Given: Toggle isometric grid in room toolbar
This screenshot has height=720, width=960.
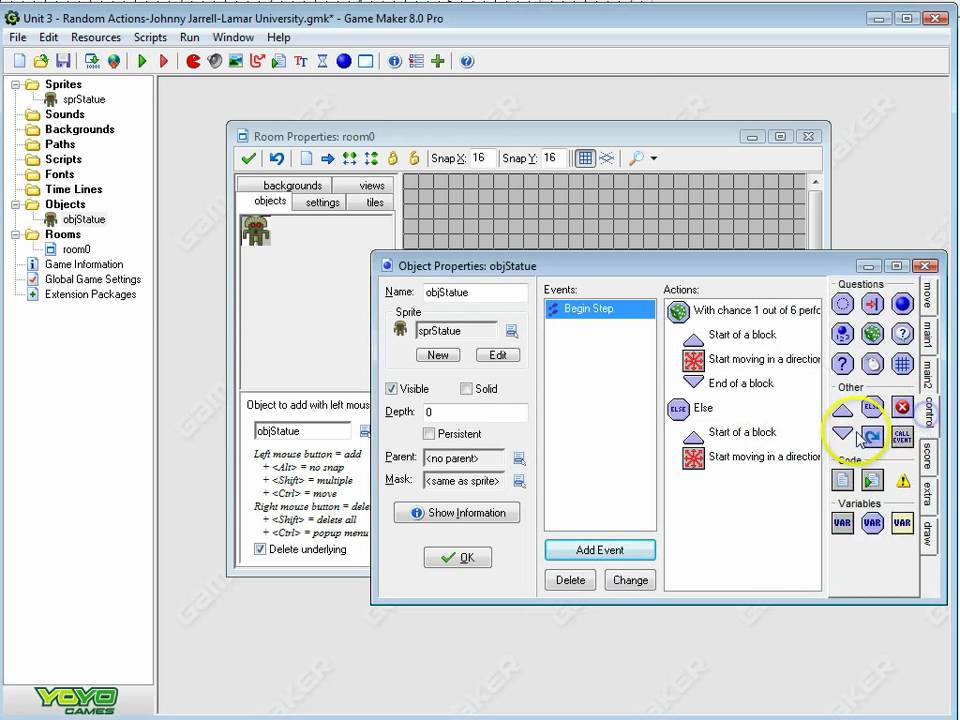Looking at the screenshot, I should pyautogui.click(x=607, y=159).
